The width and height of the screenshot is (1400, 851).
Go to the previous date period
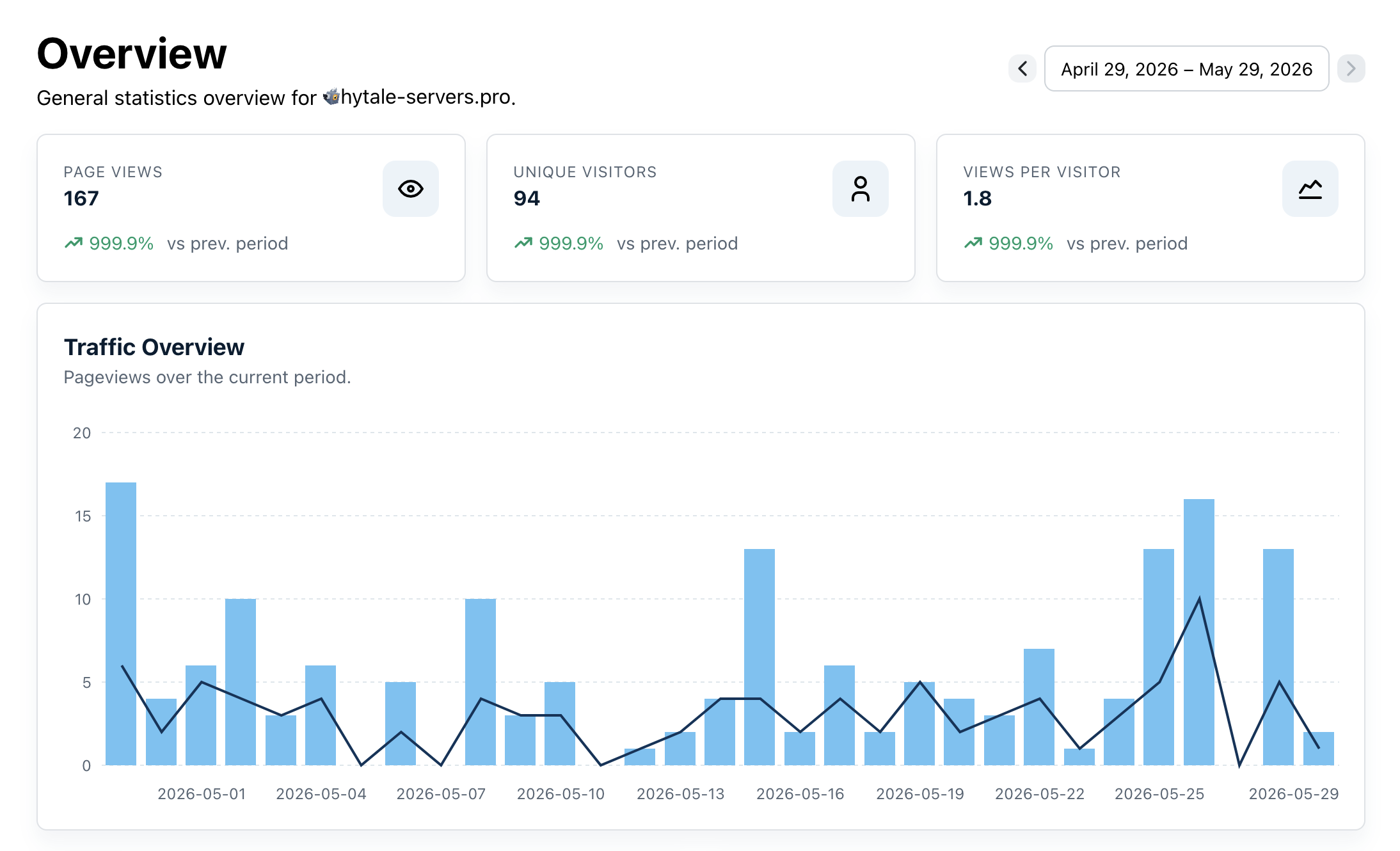(1022, 68)
